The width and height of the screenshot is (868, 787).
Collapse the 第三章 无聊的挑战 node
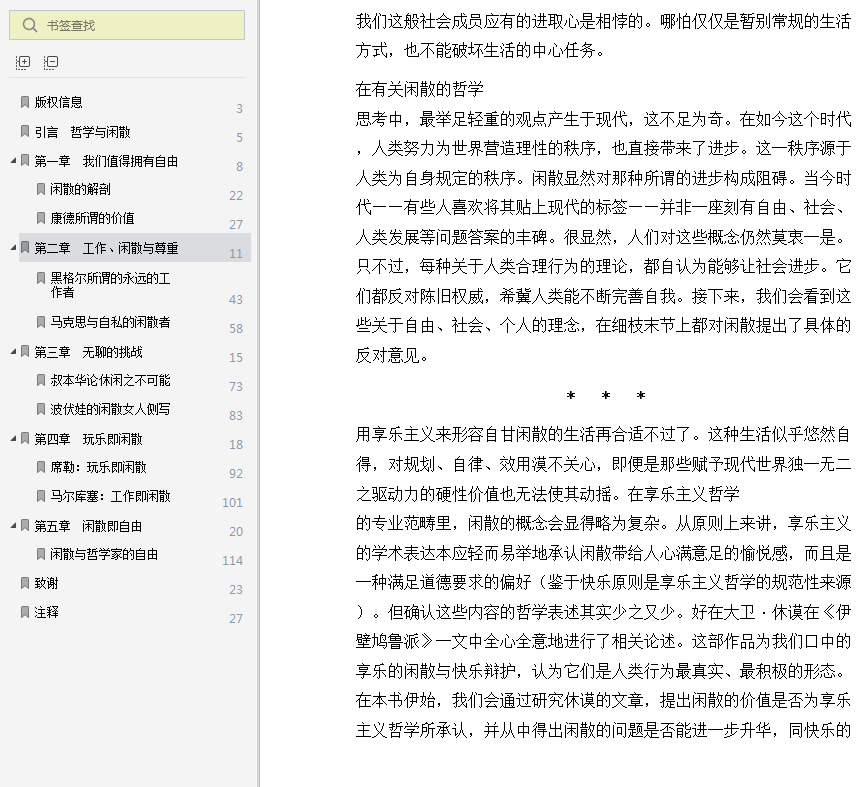13,351
